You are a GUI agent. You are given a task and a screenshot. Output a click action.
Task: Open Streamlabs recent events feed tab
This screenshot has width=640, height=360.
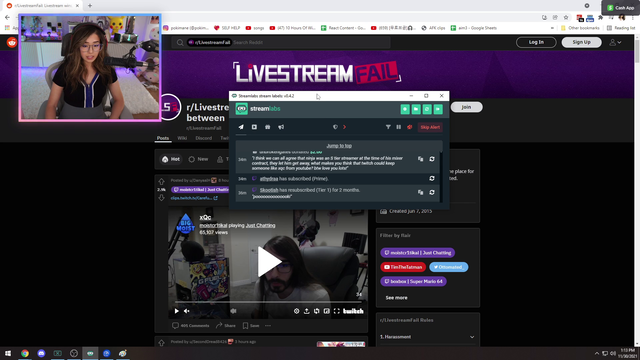[x=241, y=127]
